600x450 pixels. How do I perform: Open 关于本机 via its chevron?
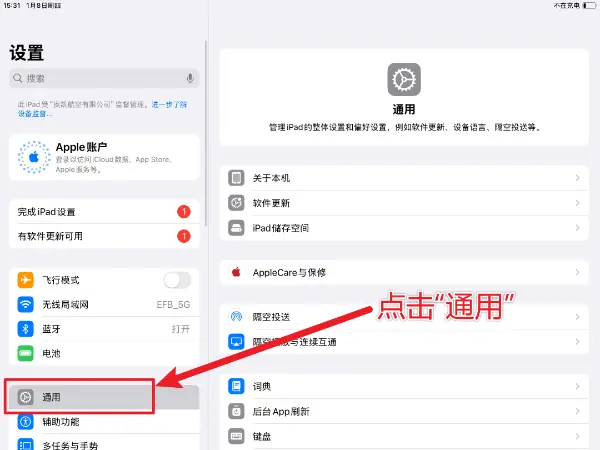pos(577,178)
